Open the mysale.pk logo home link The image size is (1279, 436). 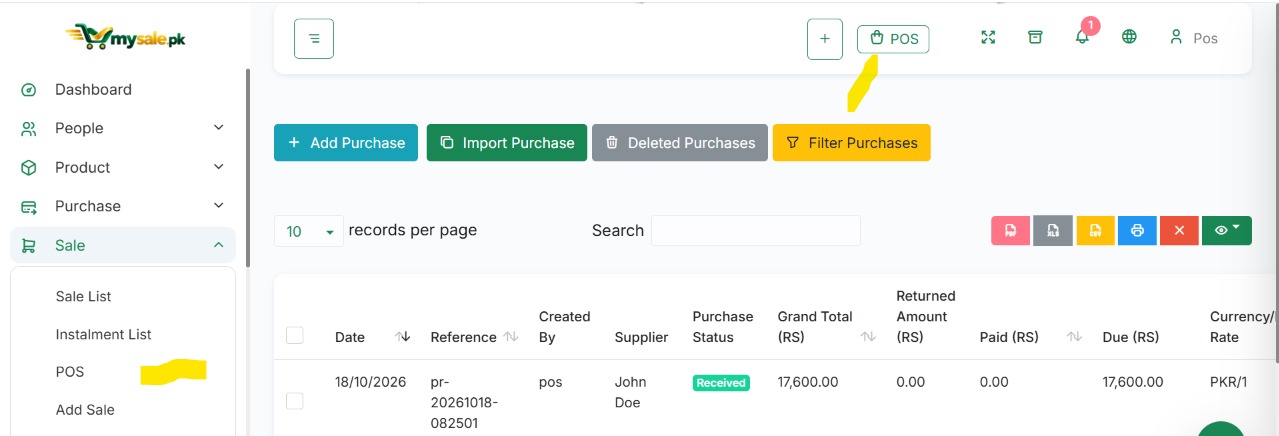click(x=125, y=38)
